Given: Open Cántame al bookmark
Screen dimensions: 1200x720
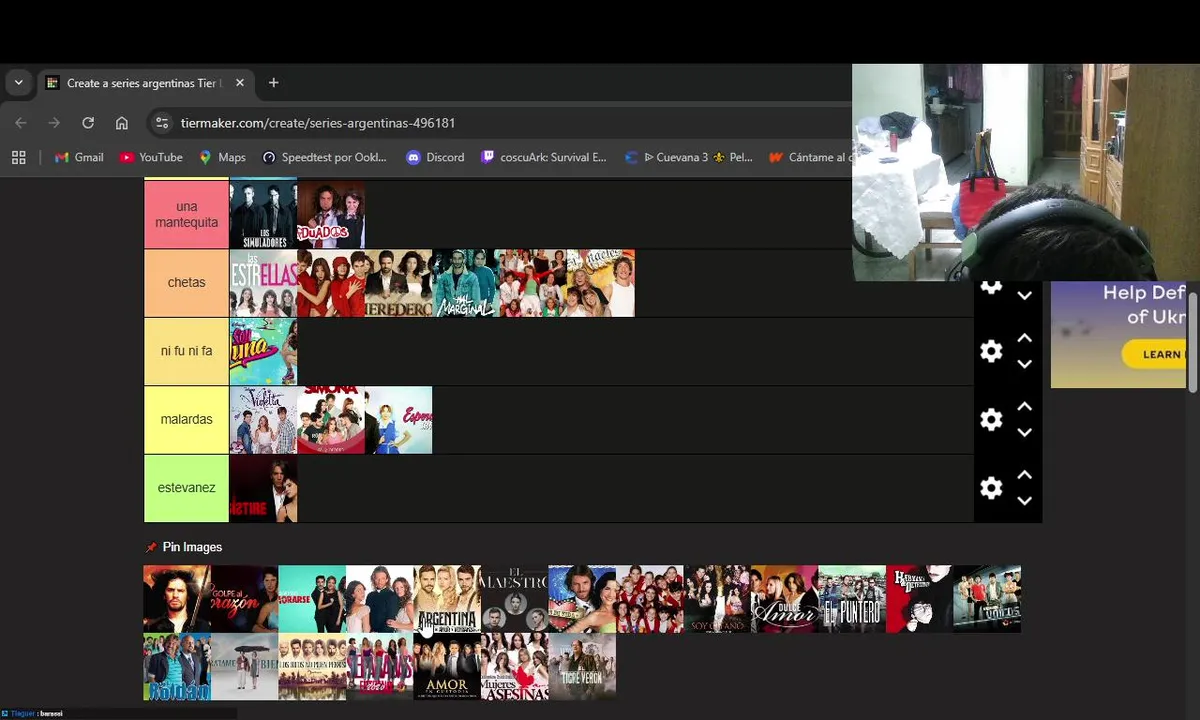Looking at the screenshot, I should click(808, 157).
